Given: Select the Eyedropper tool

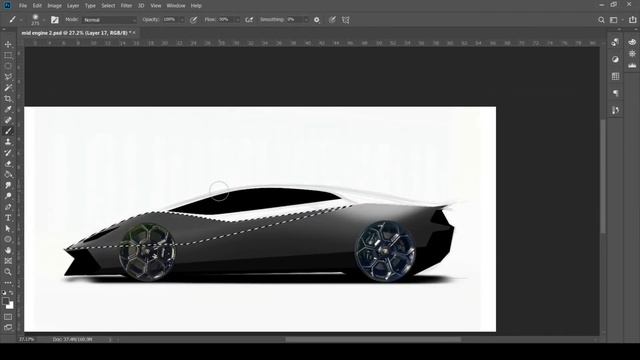Looking at the screenshot, I should tap(8, 109).
